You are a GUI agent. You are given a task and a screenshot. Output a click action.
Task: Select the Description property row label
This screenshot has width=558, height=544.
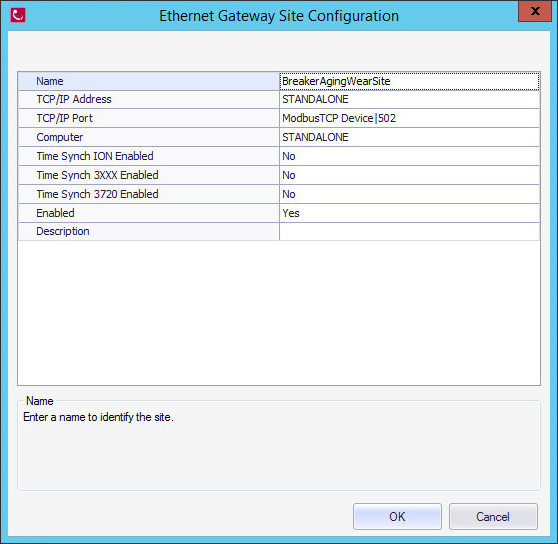pos(149,232)
